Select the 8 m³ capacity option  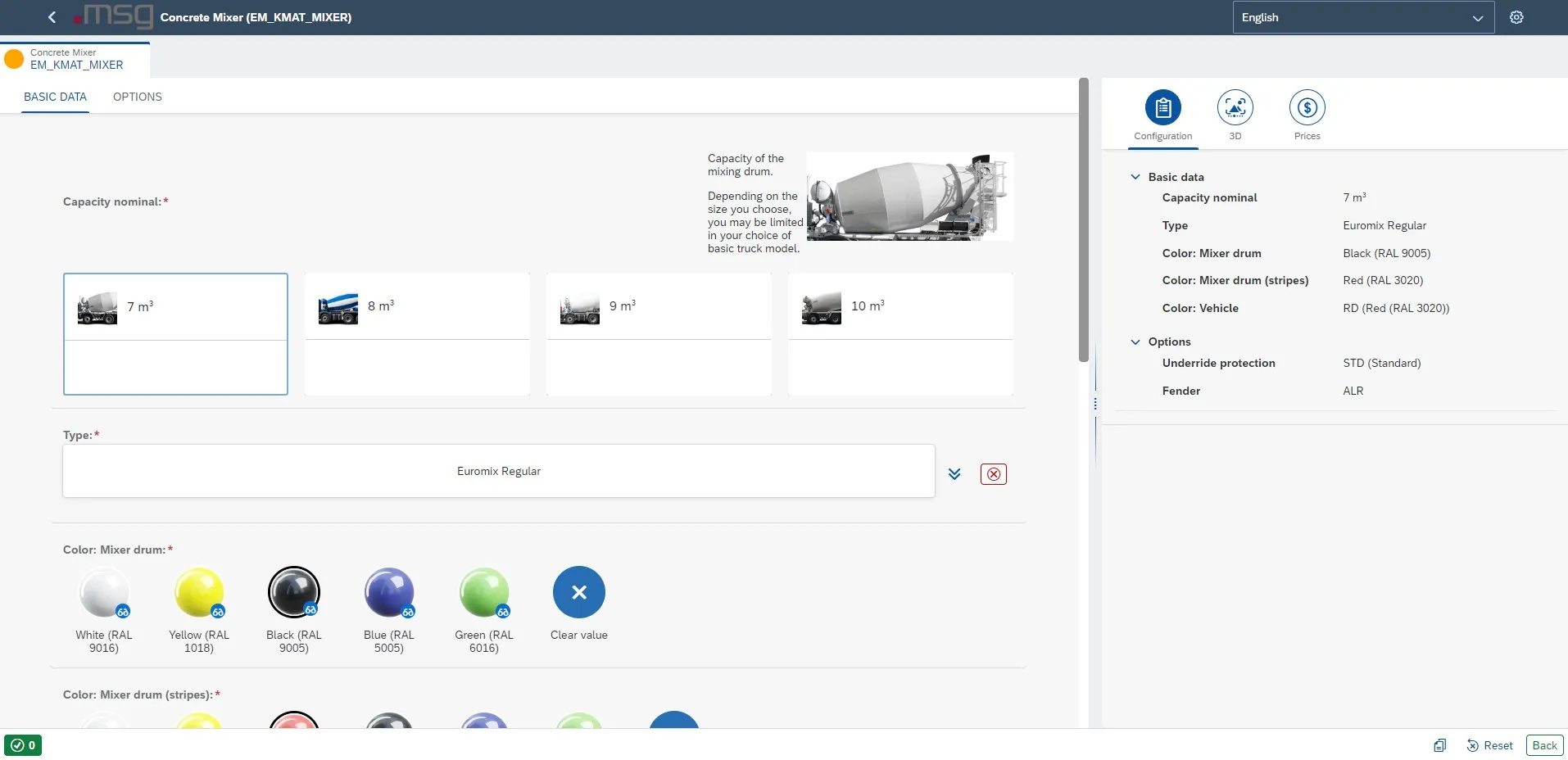[x=417, y=306]
